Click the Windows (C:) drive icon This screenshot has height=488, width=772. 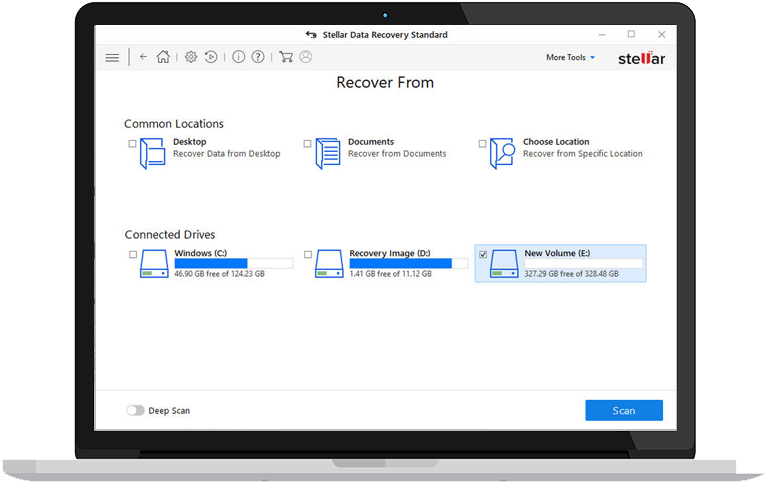point(154,263)
